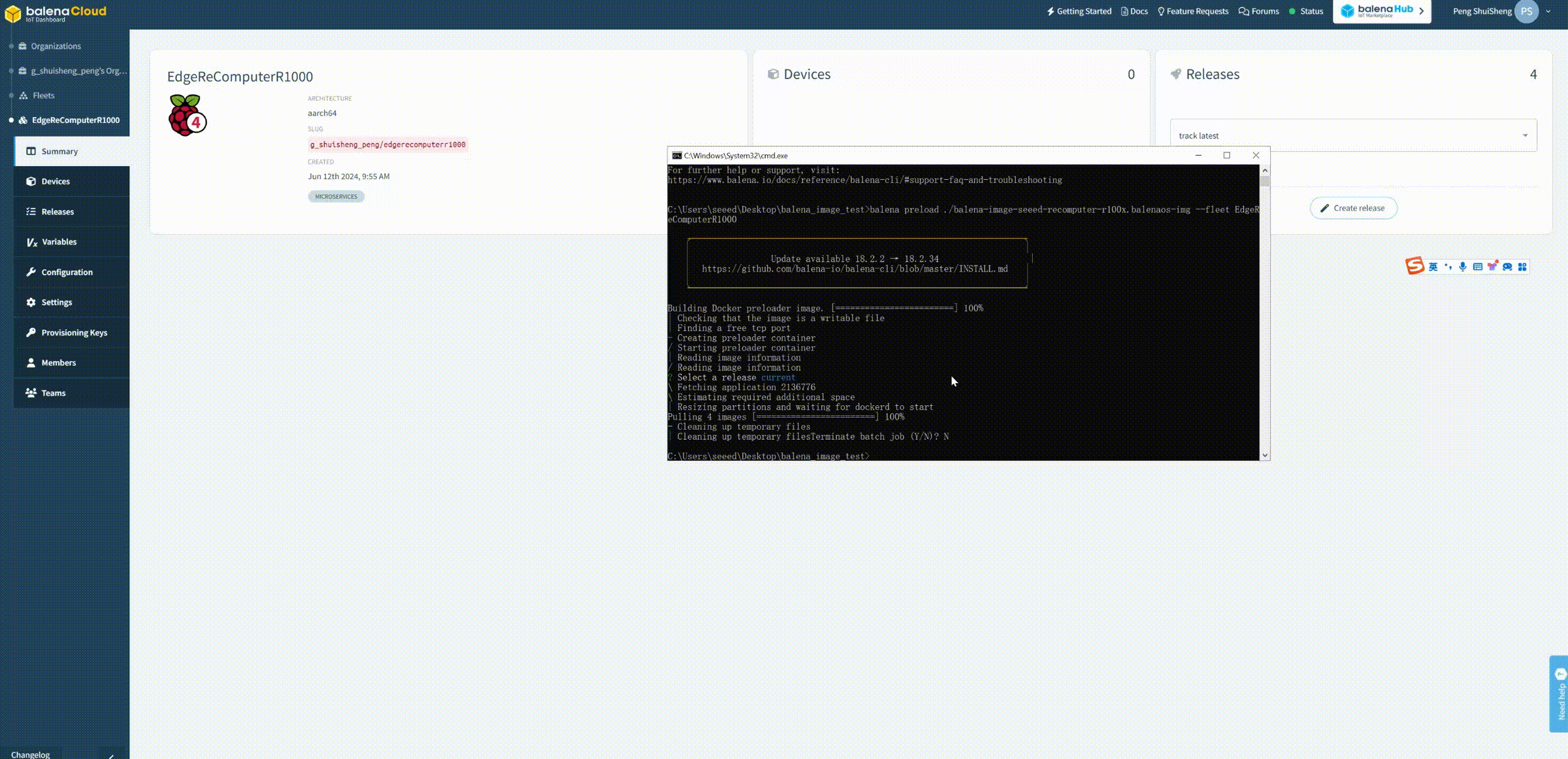Open Provisioning Keys page
Image resolution: width=1568 pixels, height=759 pixels.
tap(74, 333)
